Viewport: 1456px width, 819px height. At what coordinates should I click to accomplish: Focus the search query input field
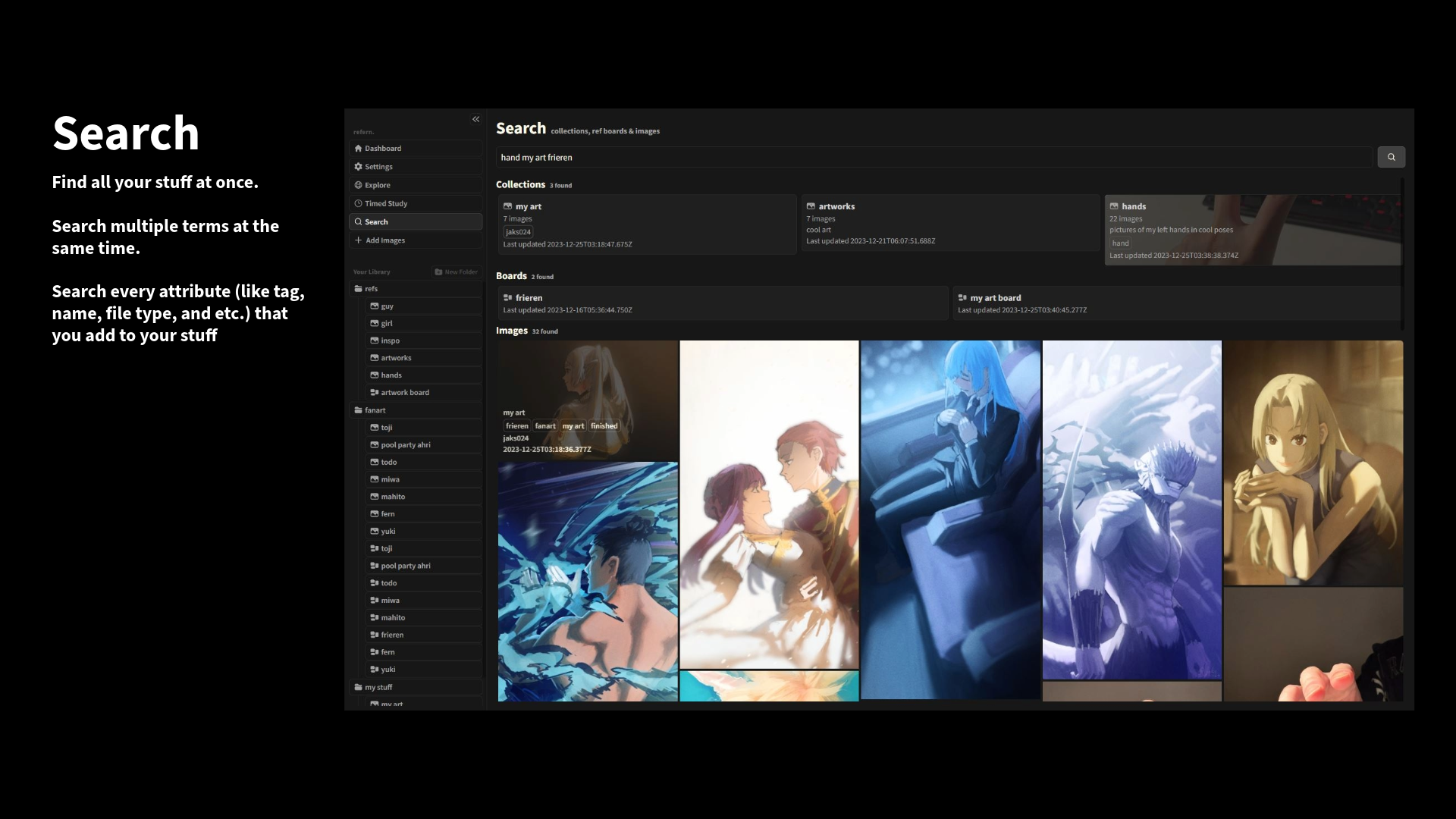click(x=934, y=157)
